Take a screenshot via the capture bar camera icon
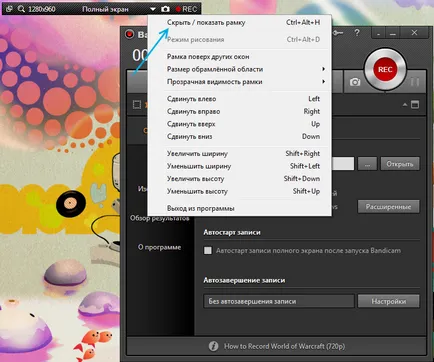 165,9
